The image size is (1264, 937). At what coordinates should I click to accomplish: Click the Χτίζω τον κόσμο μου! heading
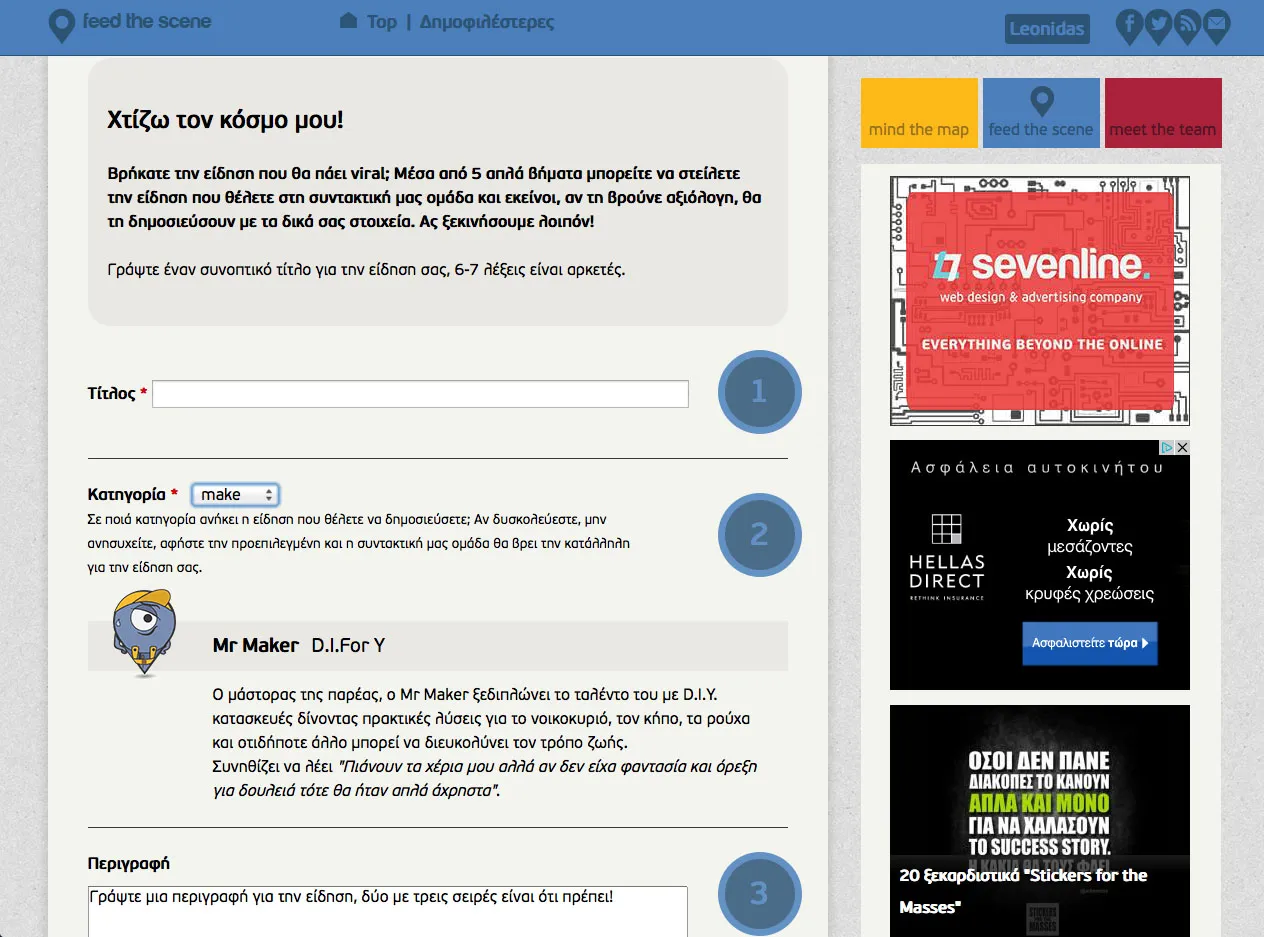tap(225, 120)
